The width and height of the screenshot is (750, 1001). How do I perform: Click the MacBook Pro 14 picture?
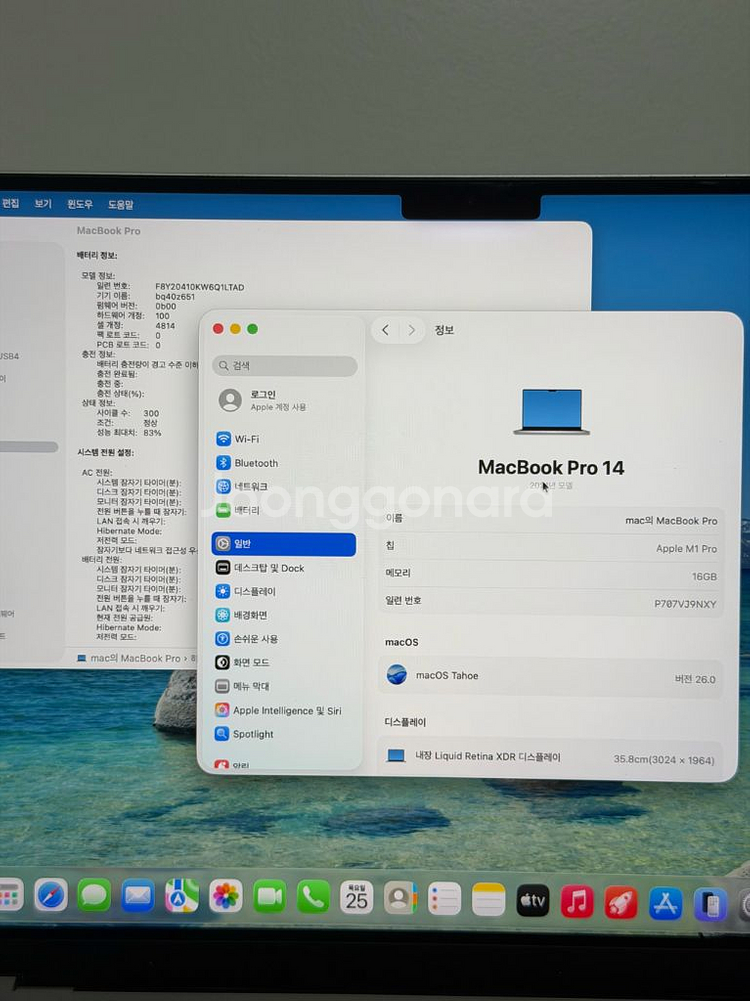551,412
